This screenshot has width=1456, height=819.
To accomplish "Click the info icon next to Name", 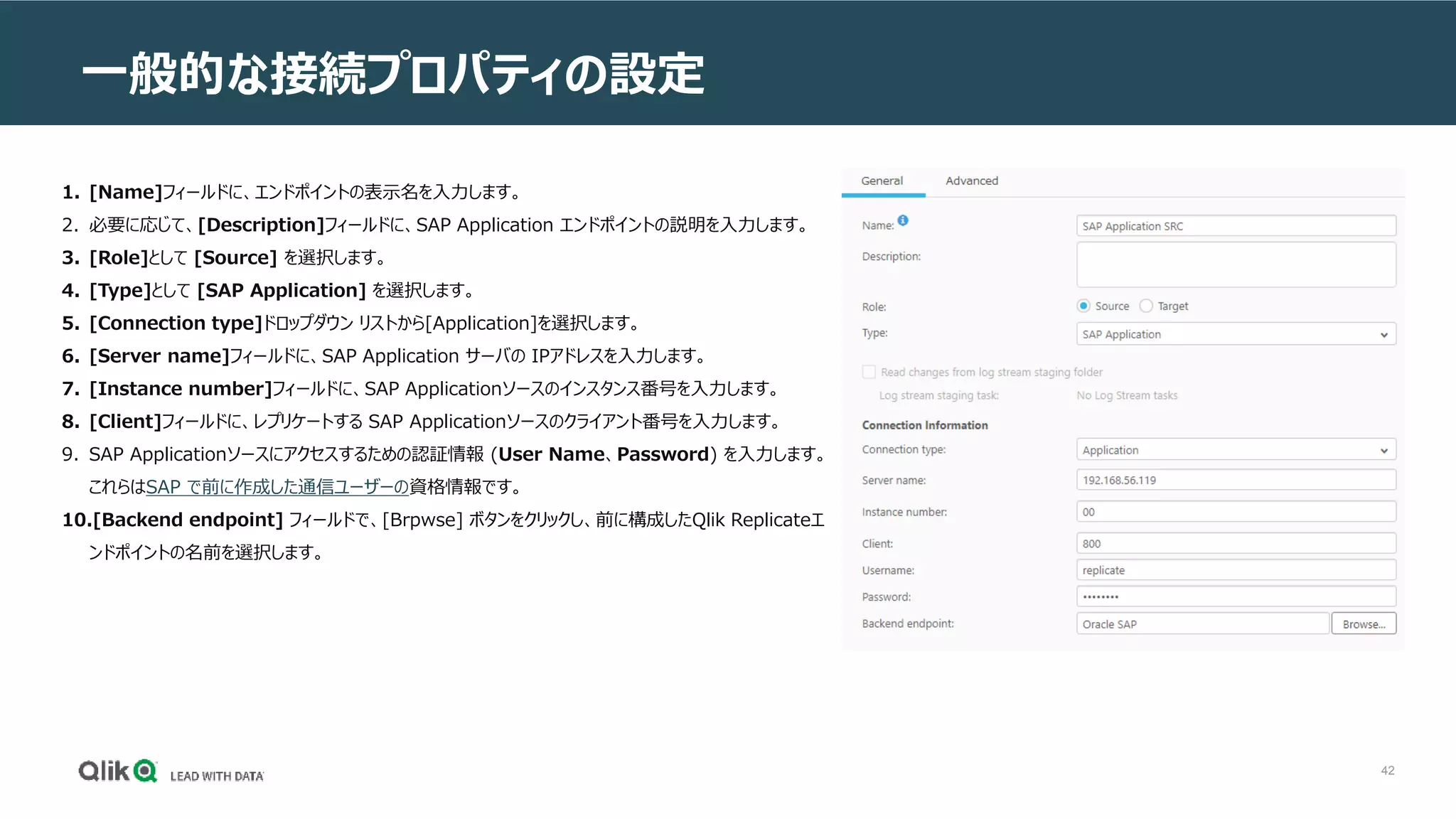I will [x=903, y=220].
